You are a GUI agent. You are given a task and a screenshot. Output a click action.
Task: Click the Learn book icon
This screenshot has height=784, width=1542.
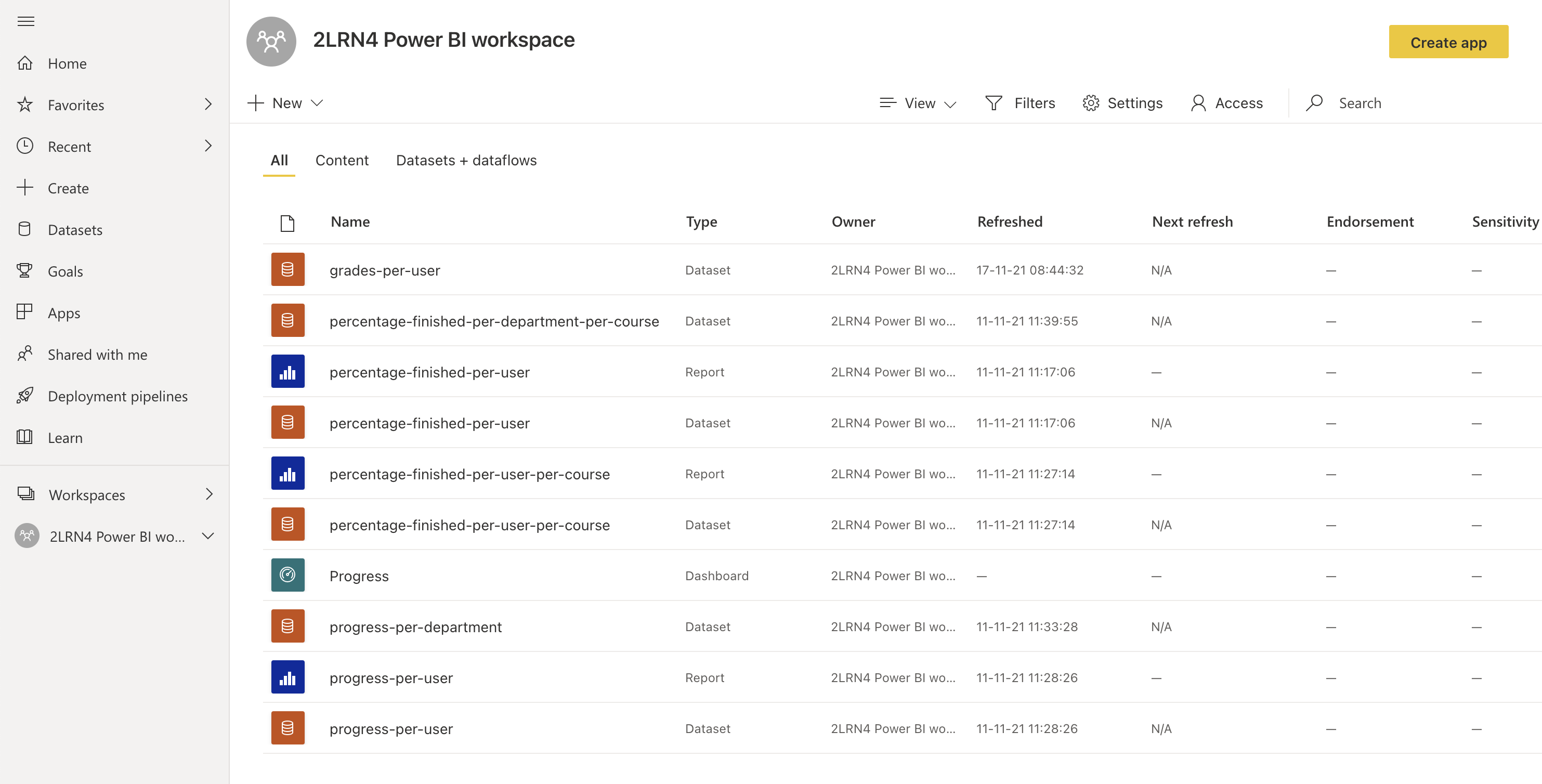(24, 437)
